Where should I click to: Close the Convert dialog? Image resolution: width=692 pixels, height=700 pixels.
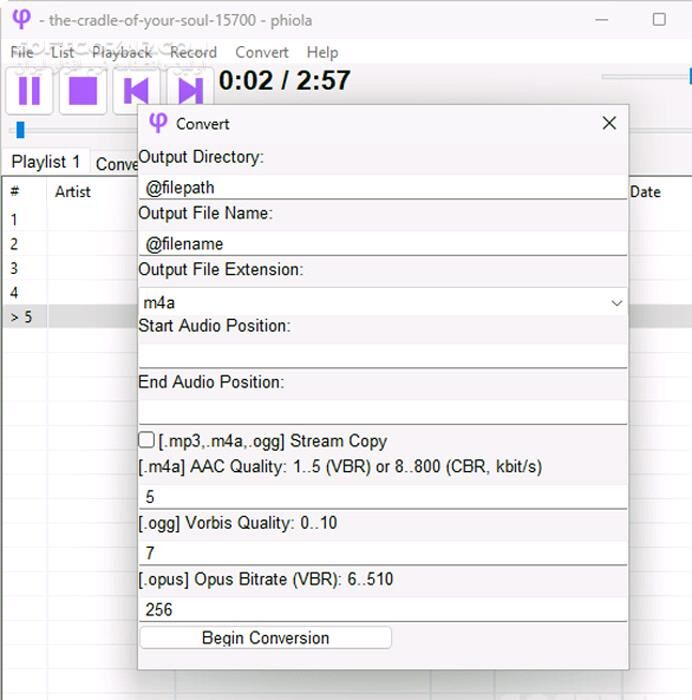click(609, 123)
